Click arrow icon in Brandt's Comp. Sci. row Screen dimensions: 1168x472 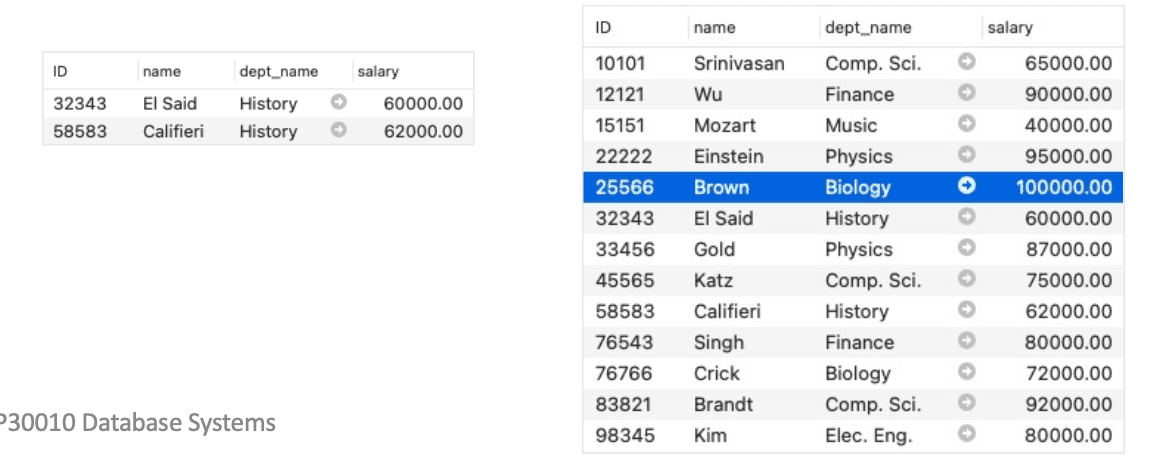point(966,404)
